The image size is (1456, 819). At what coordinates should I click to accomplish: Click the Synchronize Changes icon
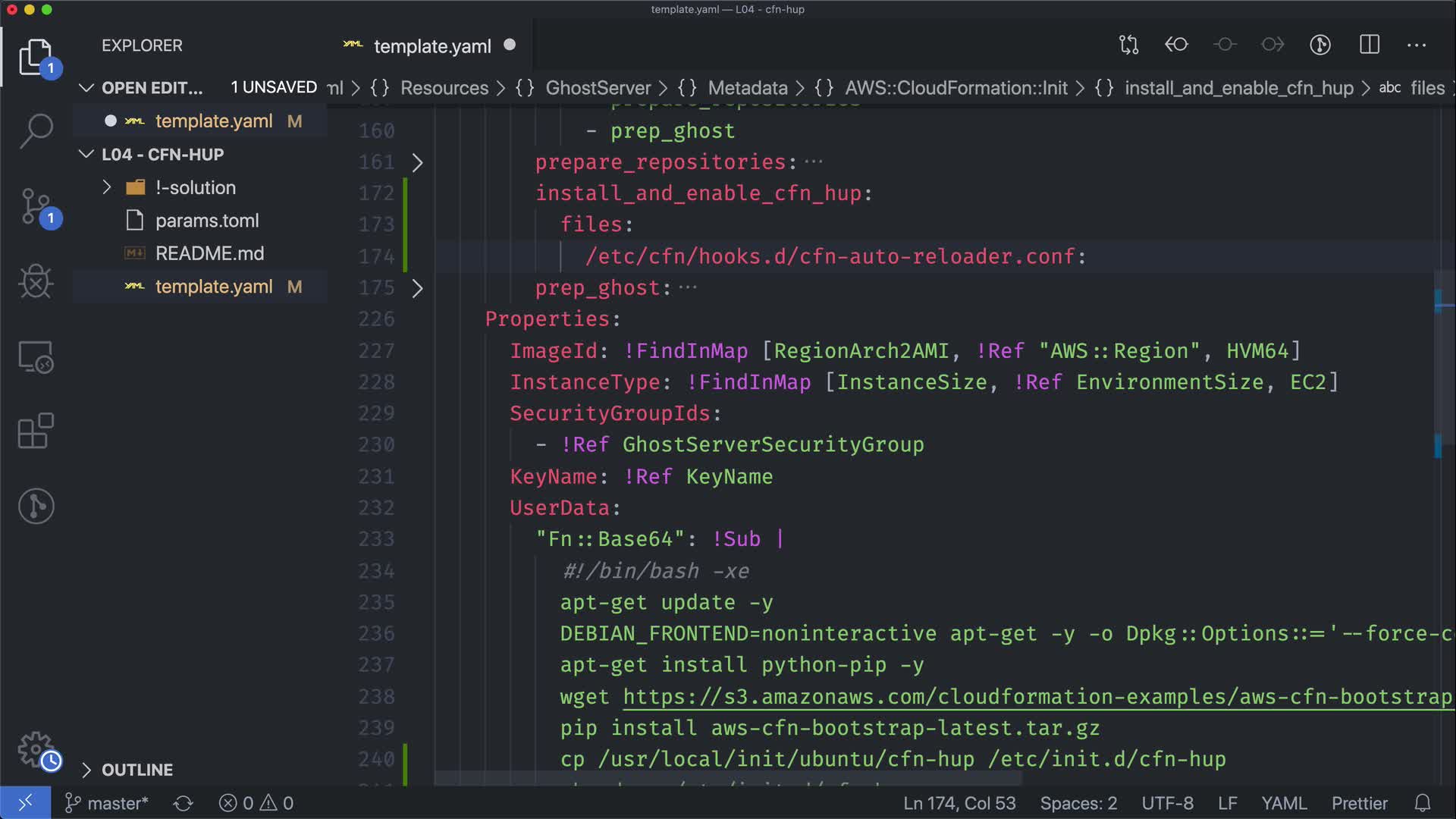click(x=183, y=803)
